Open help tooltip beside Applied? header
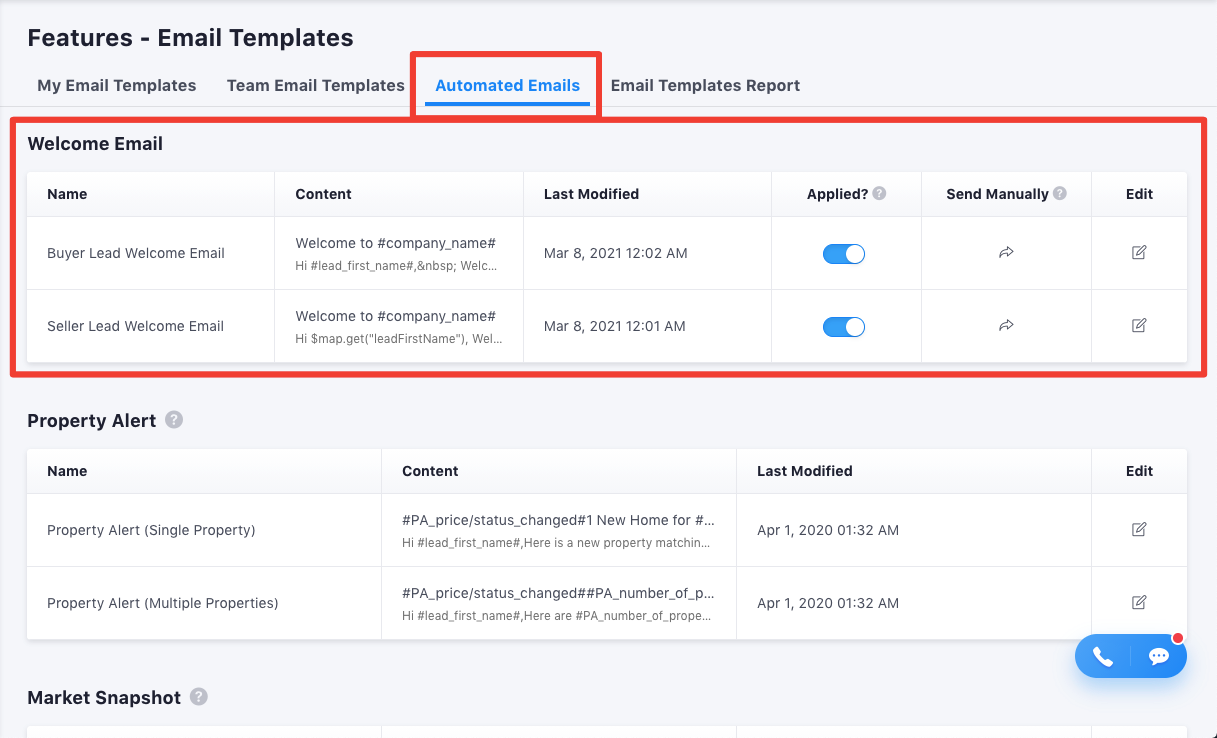This screenshot has height=738, width=1217. point(879,194)
